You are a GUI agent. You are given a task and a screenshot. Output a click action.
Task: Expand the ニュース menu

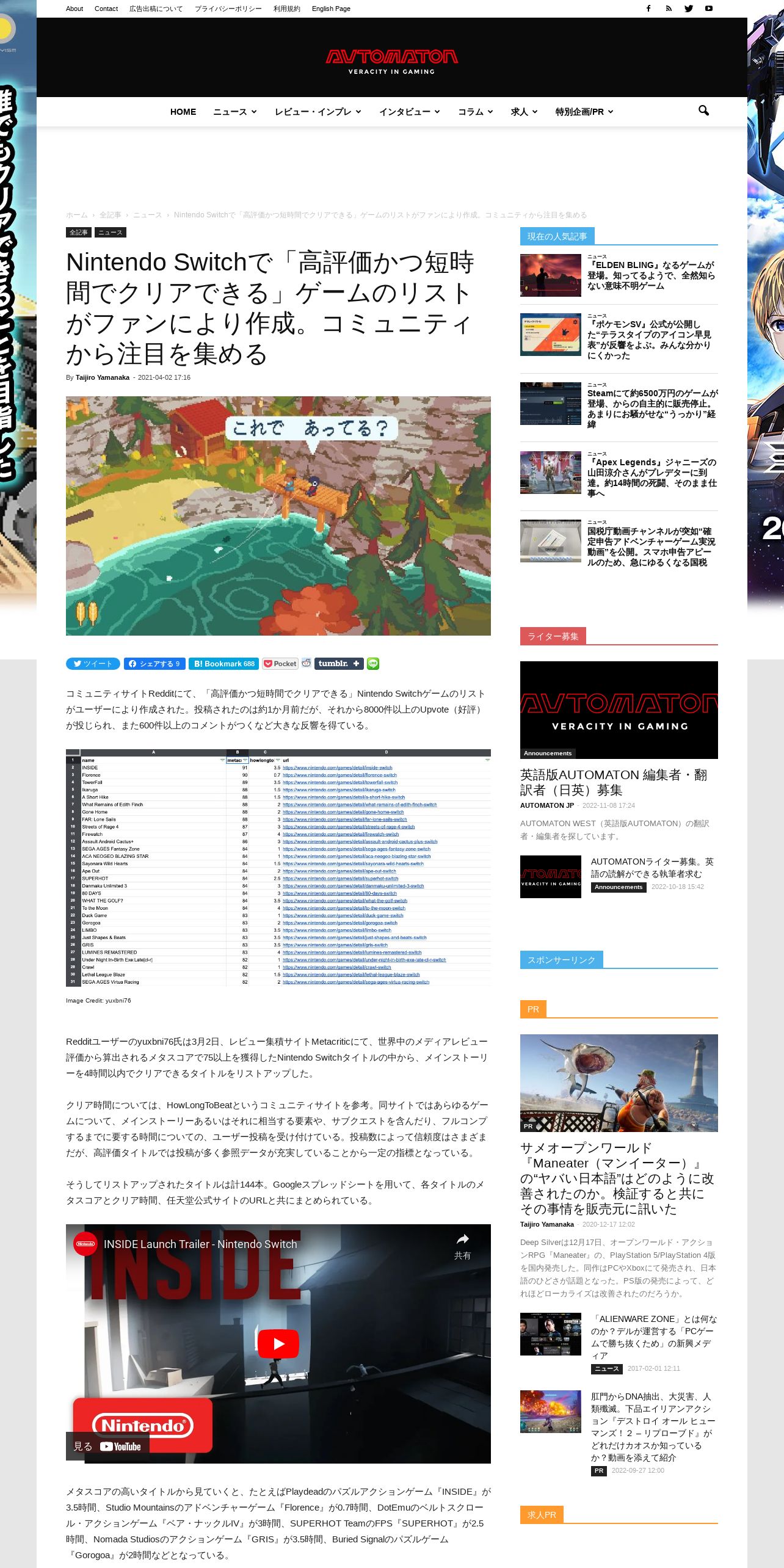click(x=235, y=112)
